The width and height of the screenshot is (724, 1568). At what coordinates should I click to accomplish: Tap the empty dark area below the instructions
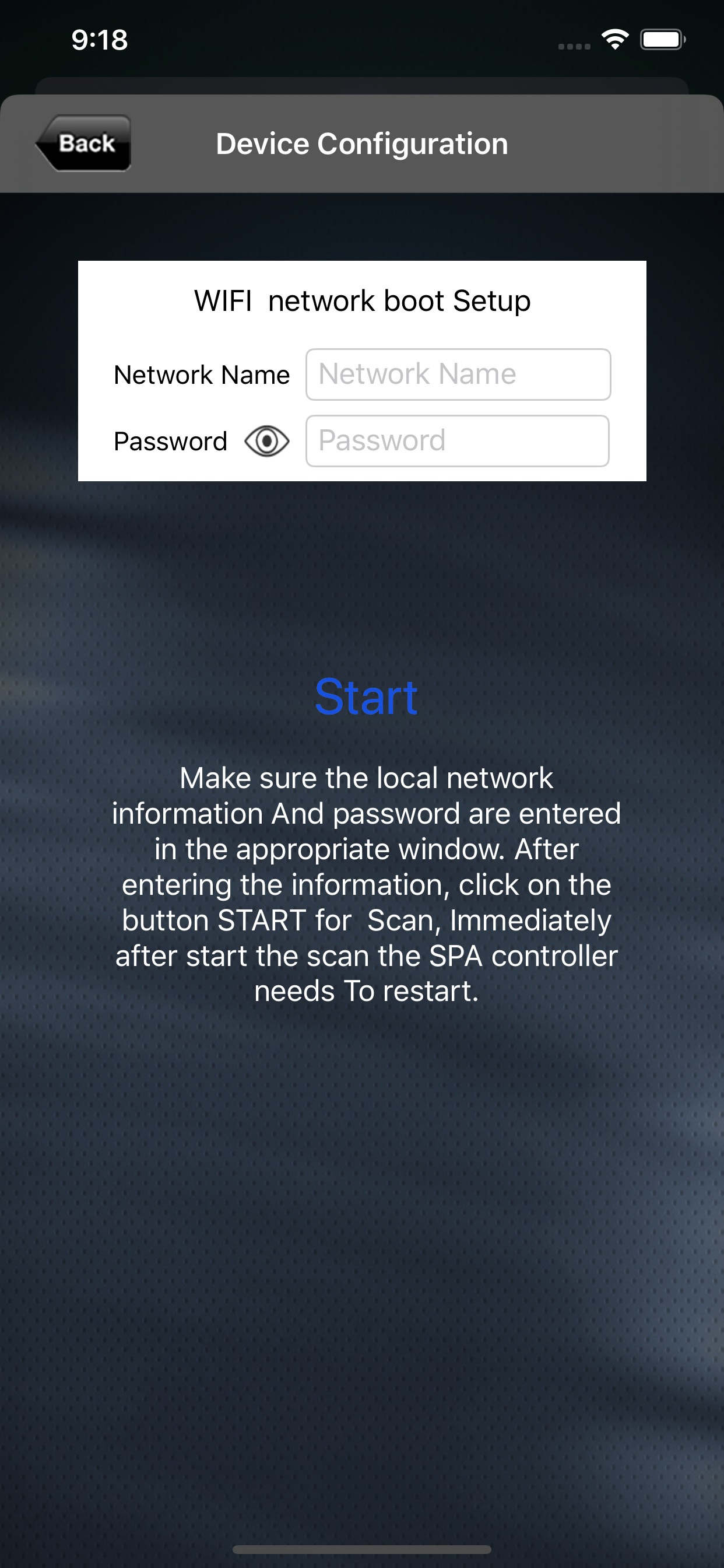[362, 1248]
